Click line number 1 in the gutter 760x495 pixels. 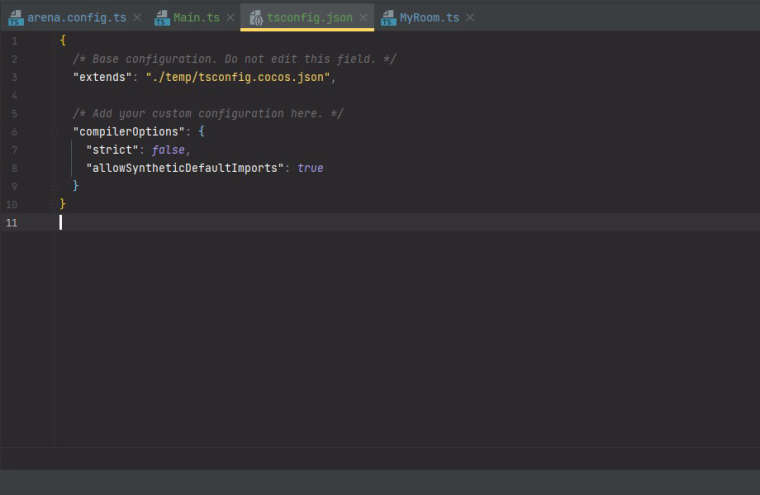(14, 41)
